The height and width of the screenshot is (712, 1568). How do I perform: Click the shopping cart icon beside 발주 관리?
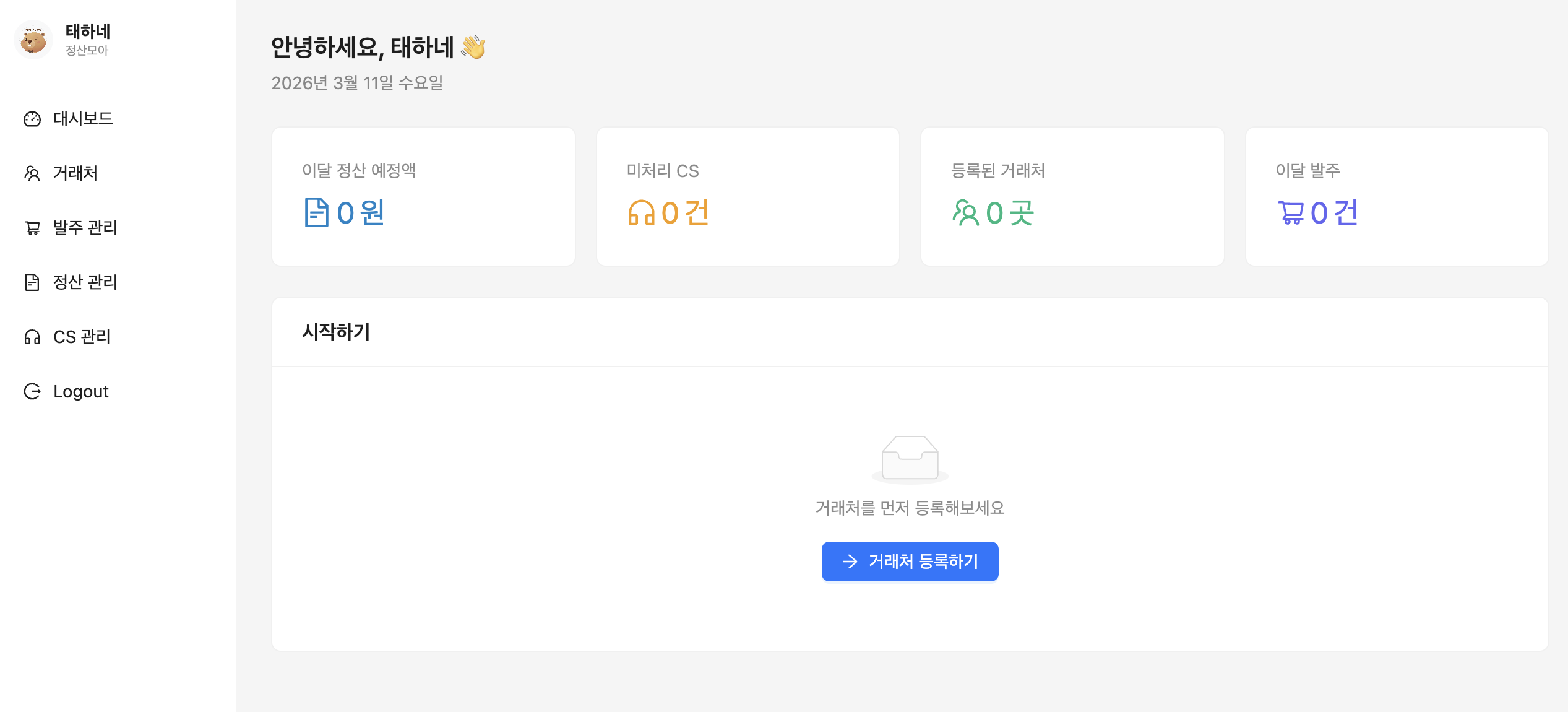[x=32, y=228]
